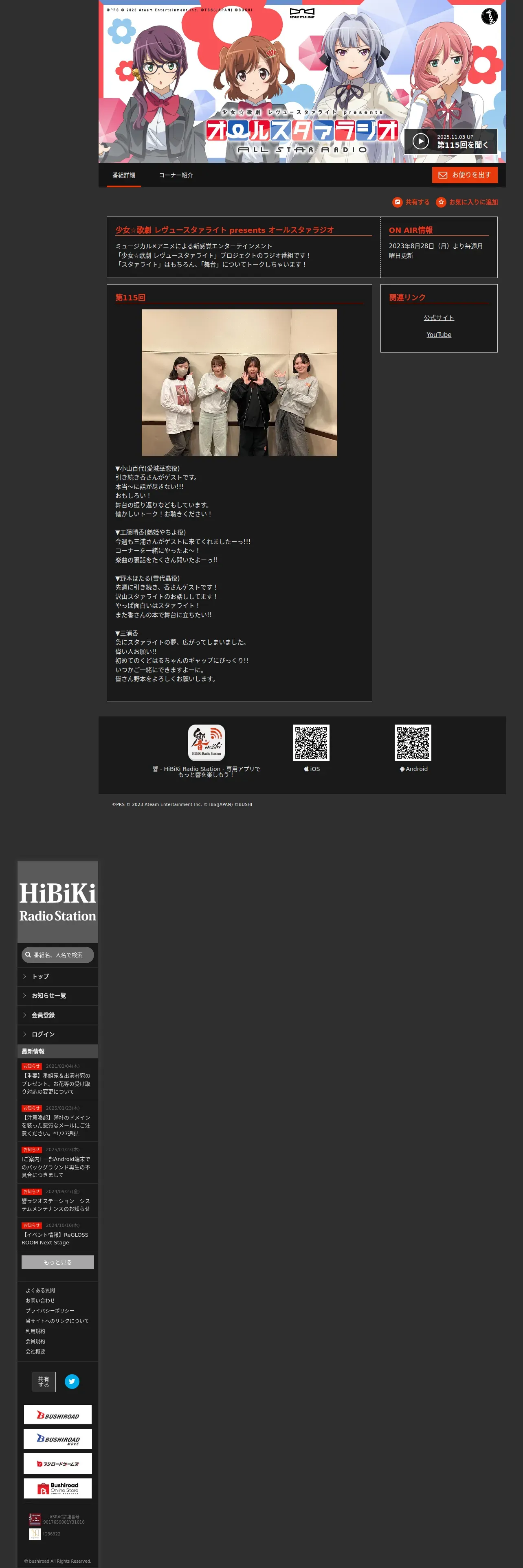Click the Android label with robot icon

413,769
